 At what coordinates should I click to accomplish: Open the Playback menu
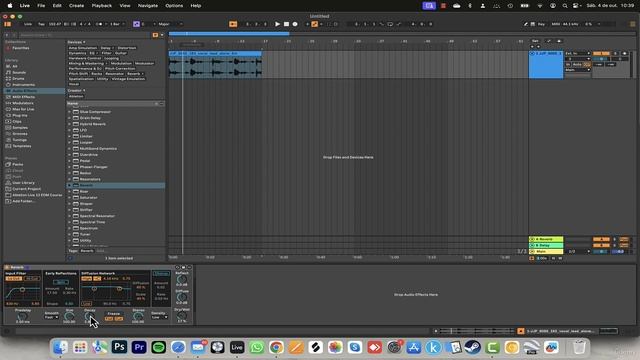(102, 6)
